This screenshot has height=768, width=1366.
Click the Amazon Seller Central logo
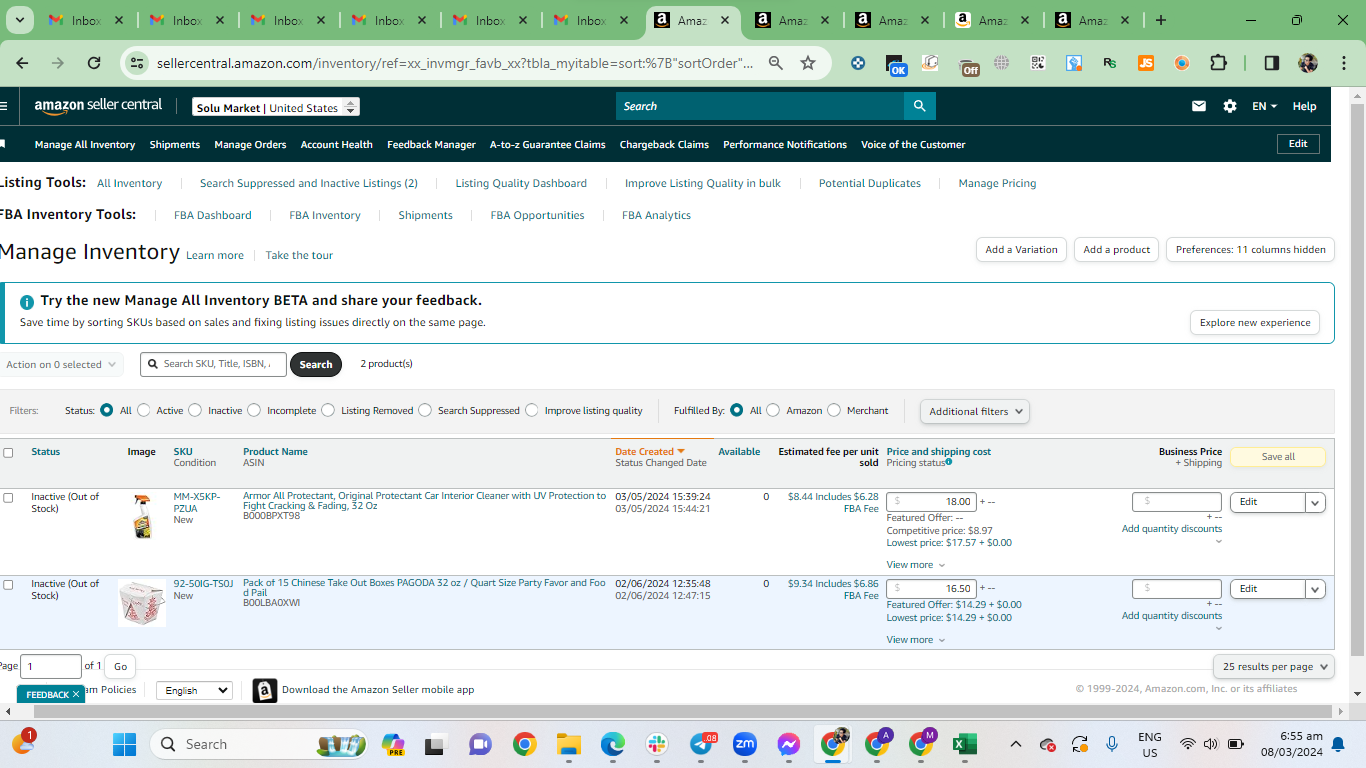click(98, 106)
